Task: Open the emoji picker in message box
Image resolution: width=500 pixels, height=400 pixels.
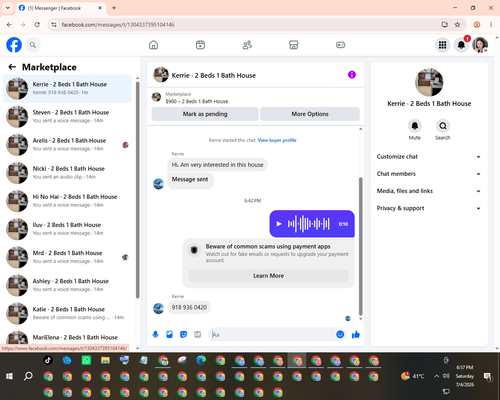Action: pos(340,334)
